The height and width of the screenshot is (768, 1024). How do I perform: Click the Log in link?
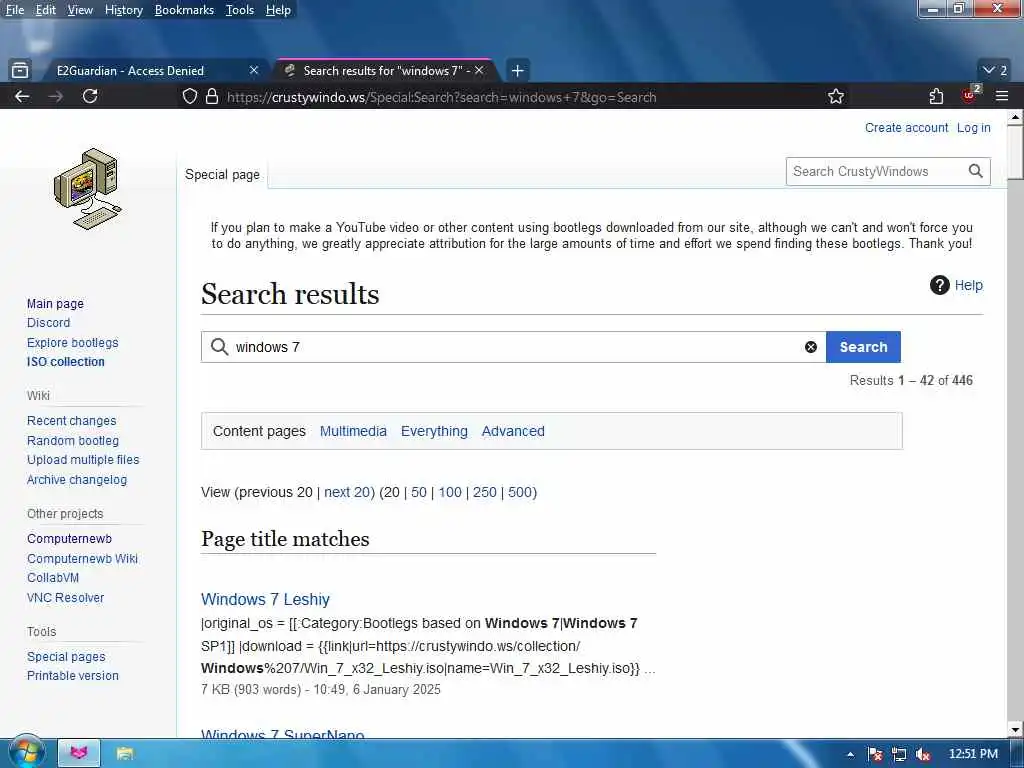pyautogui.click(x=974, y=128)
